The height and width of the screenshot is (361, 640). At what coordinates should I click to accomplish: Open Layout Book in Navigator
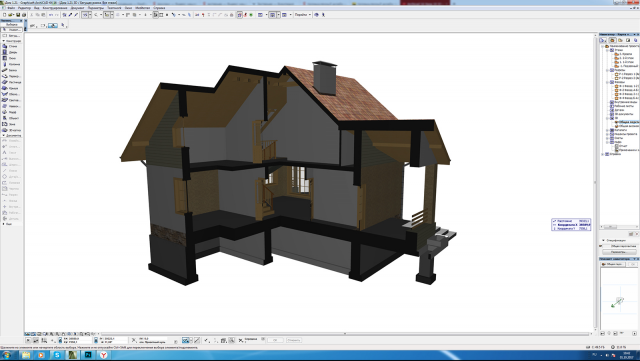pyautogui.click(x=628, y=40)
